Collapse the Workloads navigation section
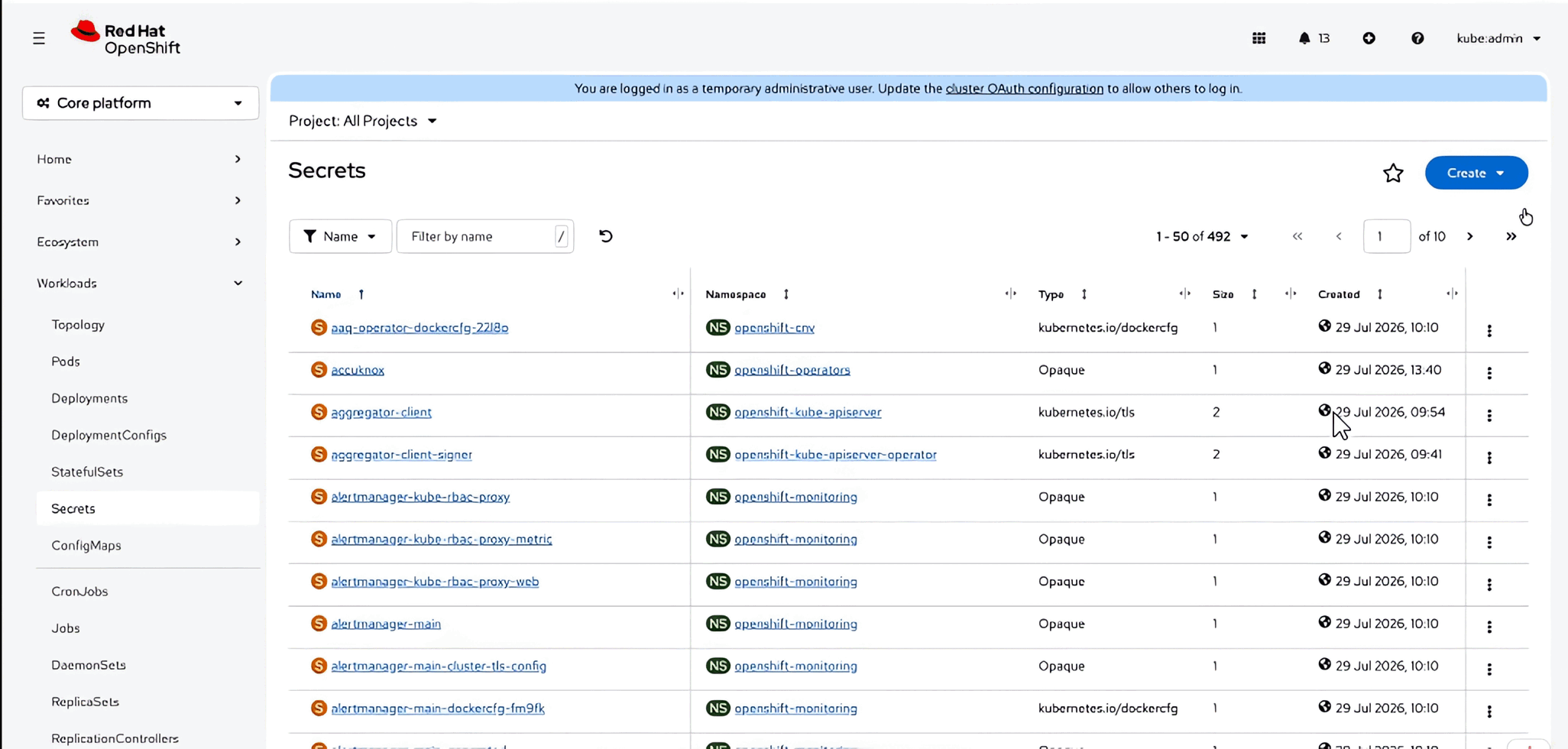 [139, 283]
